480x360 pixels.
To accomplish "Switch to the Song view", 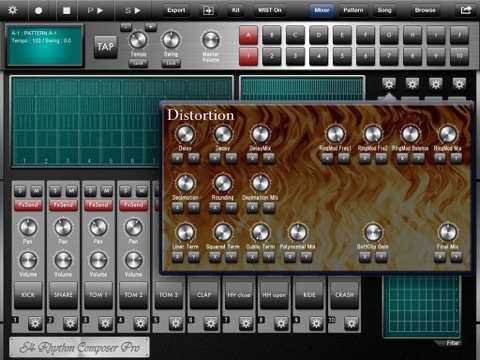I will coord(384,10).
